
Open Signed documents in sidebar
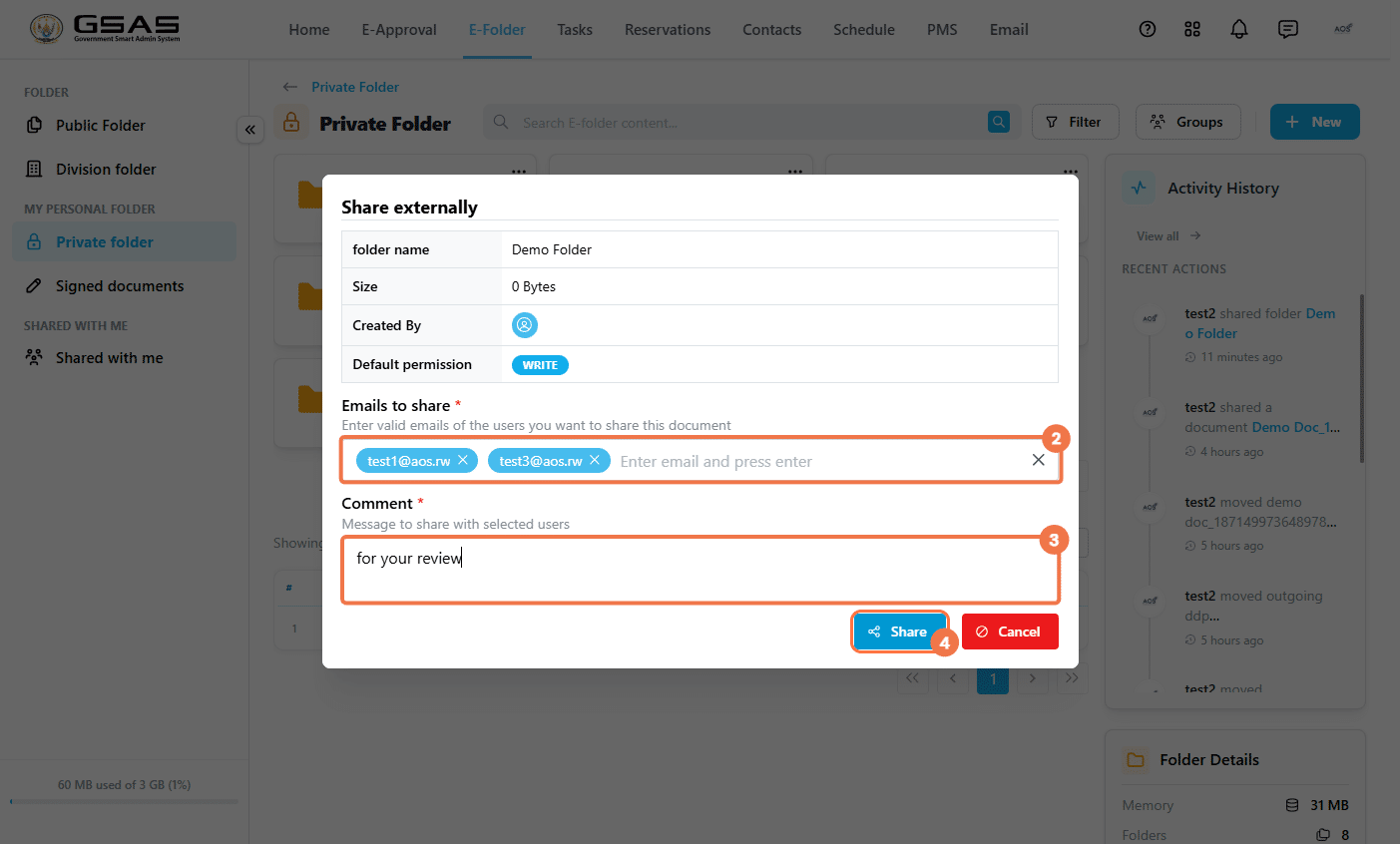click(120, 286)
